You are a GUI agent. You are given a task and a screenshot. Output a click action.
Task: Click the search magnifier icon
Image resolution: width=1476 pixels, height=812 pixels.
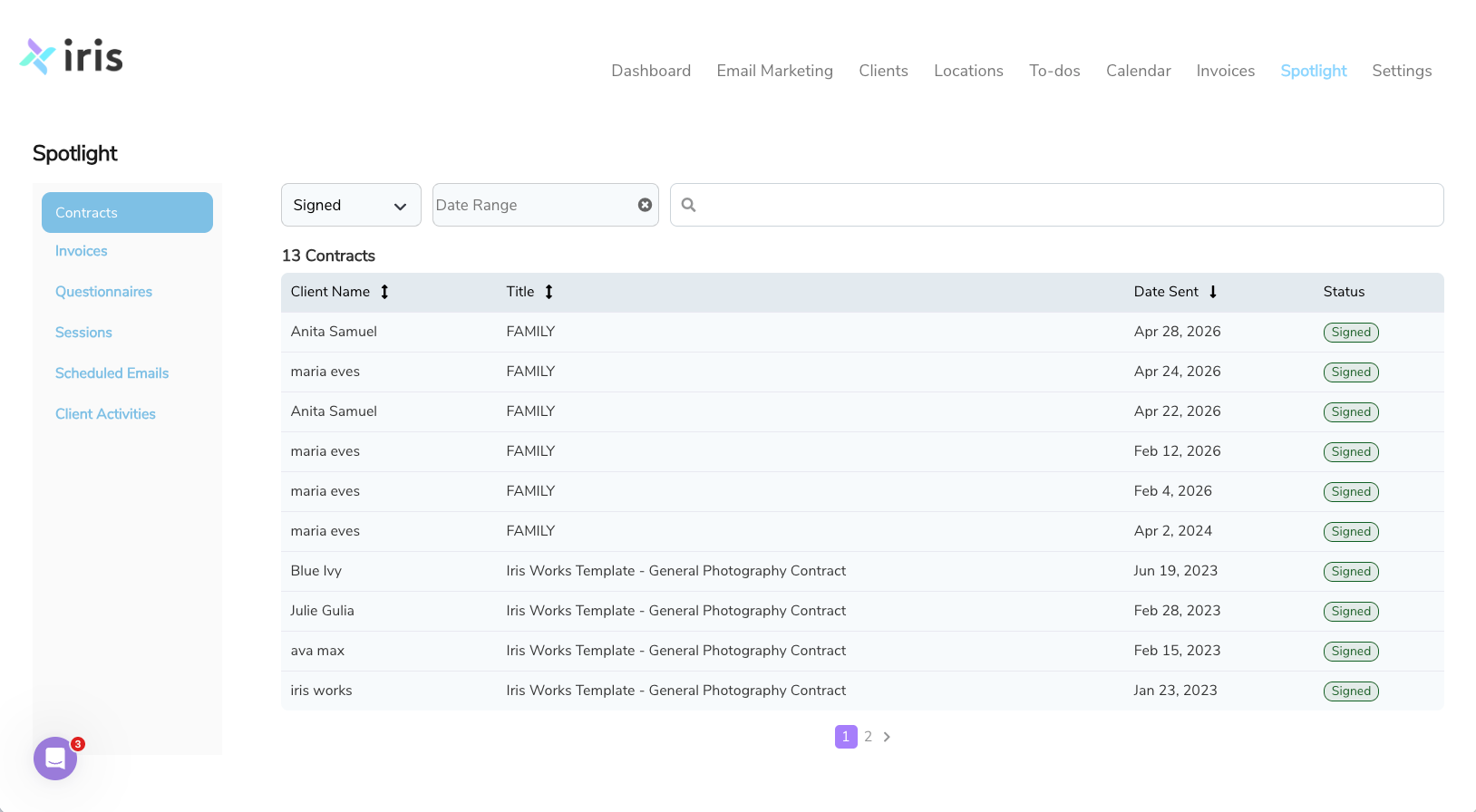point(689,205)
